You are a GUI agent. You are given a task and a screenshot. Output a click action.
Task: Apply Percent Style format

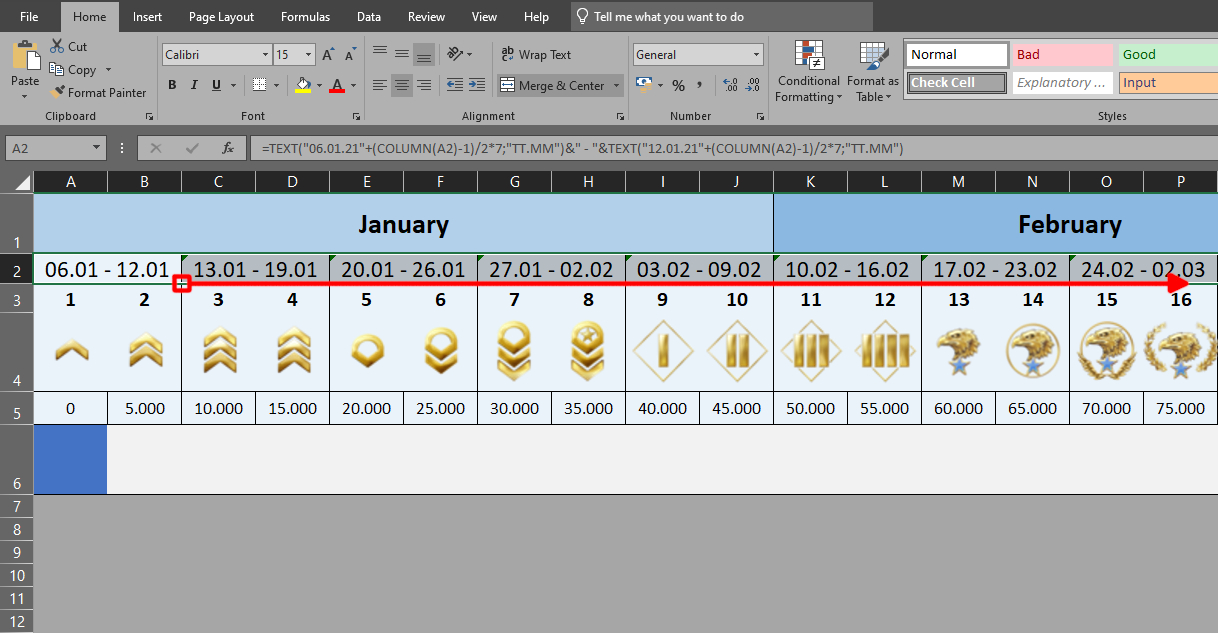pyautogui.click(x=678, y=85)
